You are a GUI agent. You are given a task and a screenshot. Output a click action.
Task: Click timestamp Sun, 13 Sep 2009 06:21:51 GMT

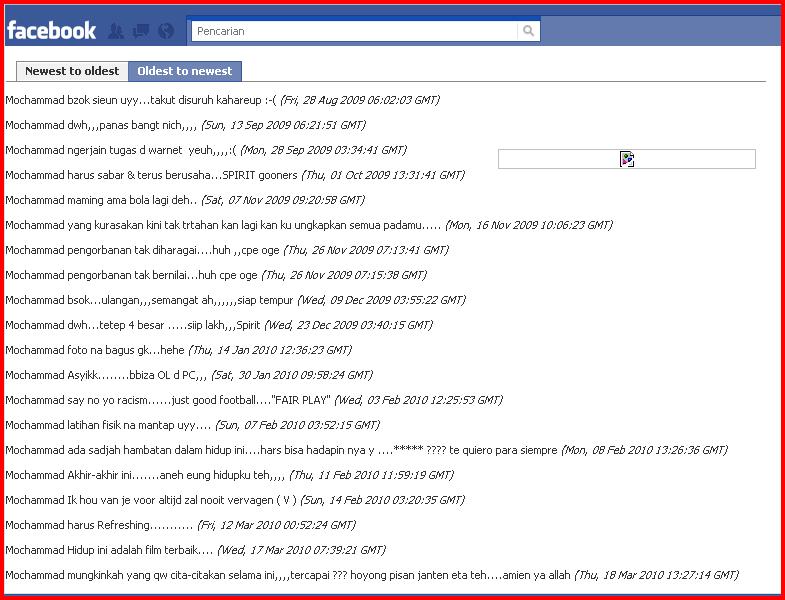(283, 125)
